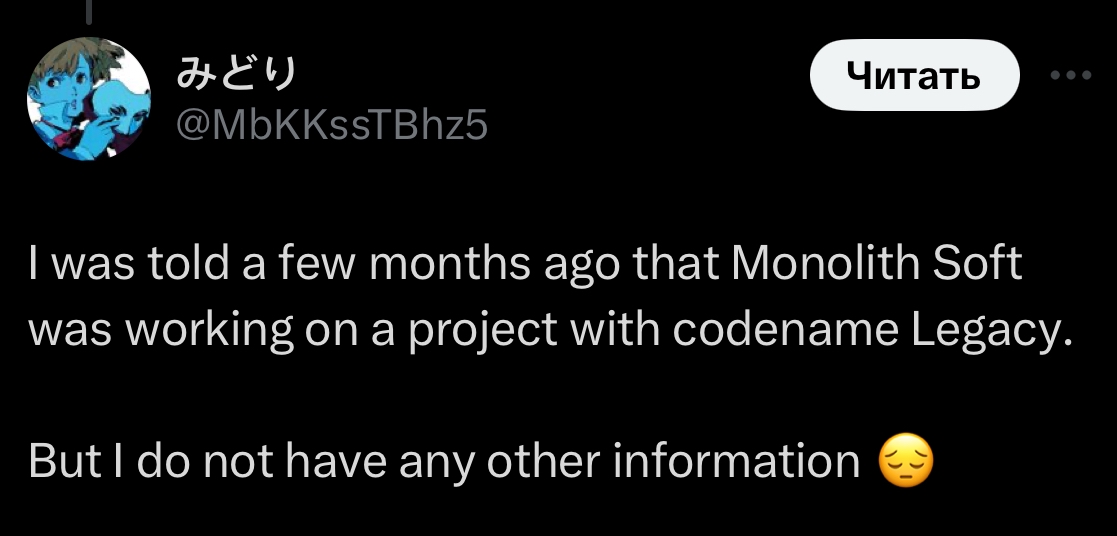
Task: Click the word "But" starting the last line
Action: point(60,460)
